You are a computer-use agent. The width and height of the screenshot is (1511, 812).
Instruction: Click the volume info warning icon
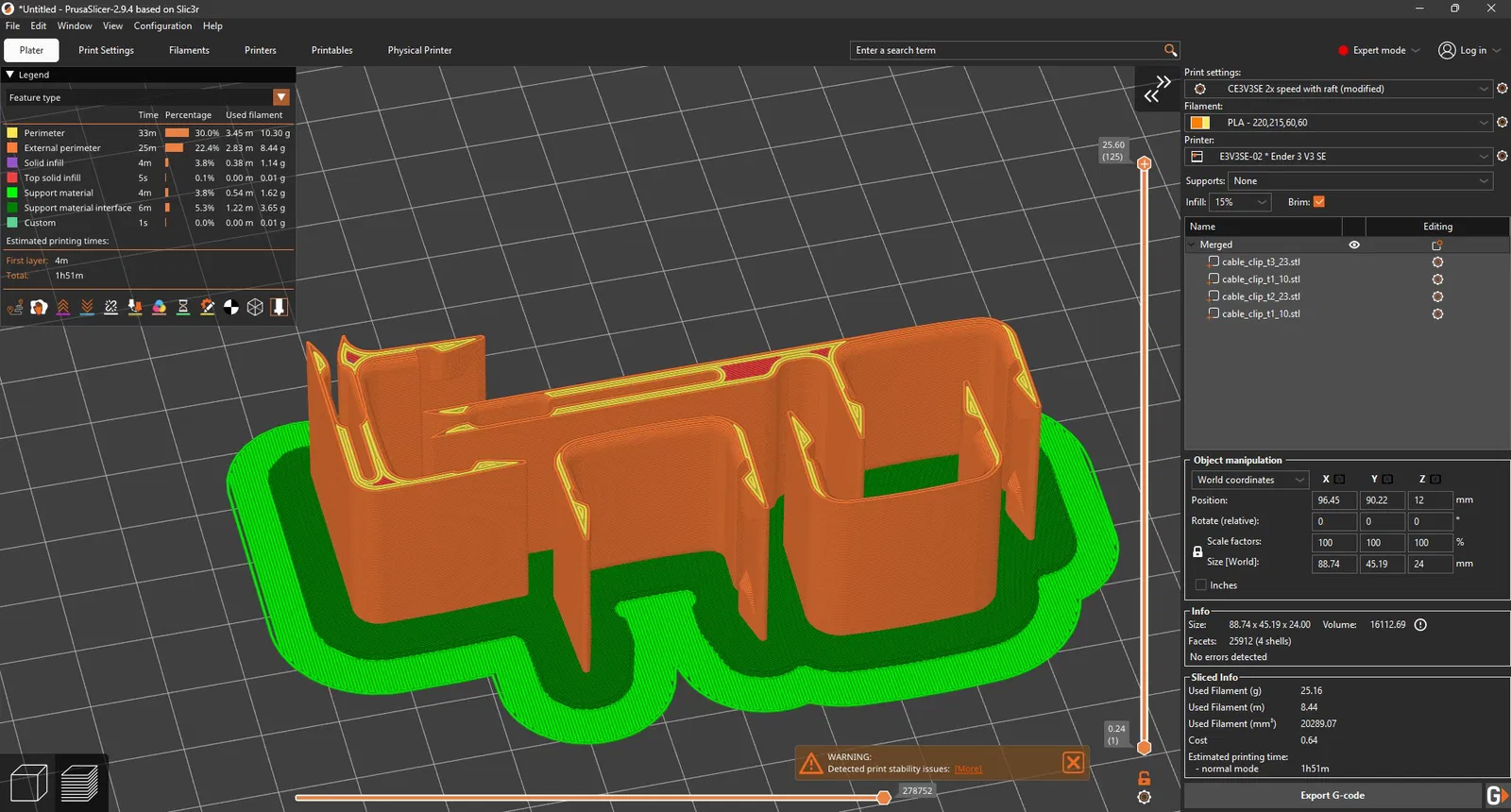(x=1420, y=625)
